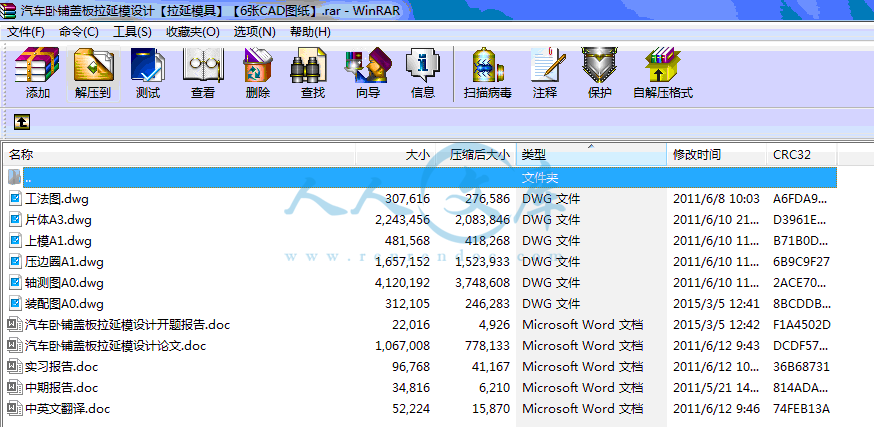Click size value 34,816
Image resolution: width=874 pixels, height=427 pixels.
(x=411, y=387)
